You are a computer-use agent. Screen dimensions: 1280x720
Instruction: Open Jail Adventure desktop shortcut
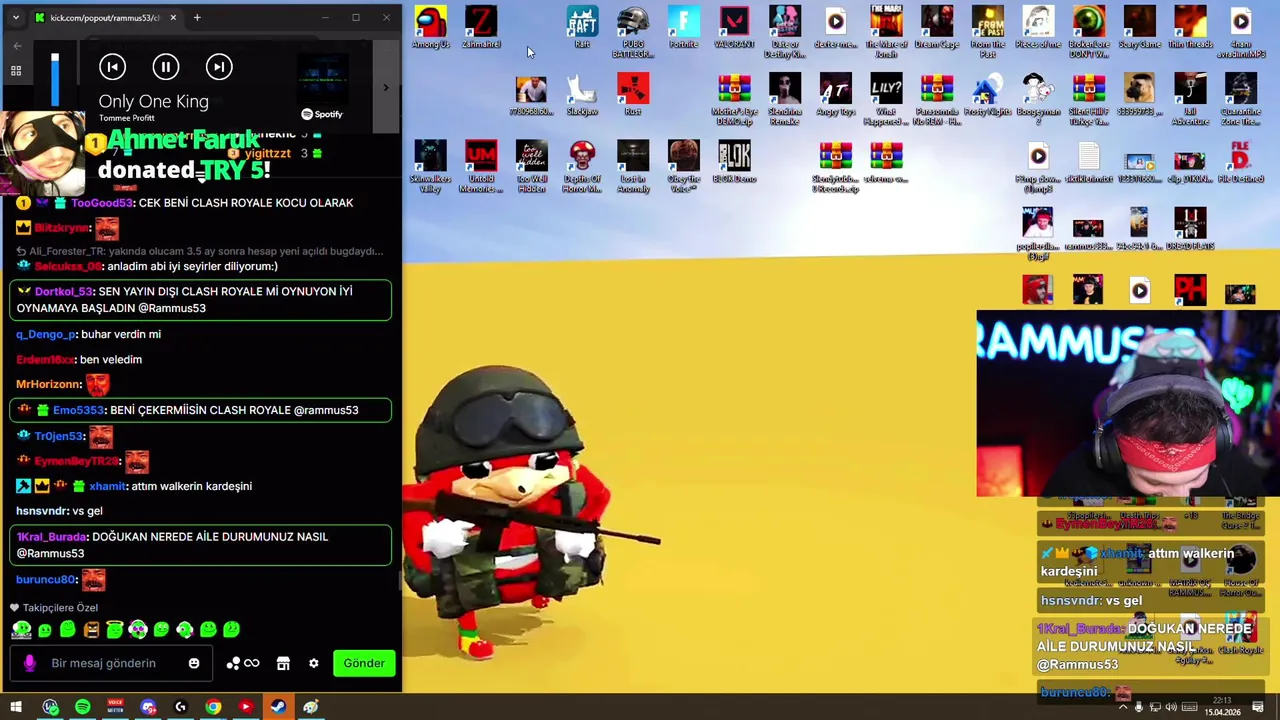tap(1190, 98)
